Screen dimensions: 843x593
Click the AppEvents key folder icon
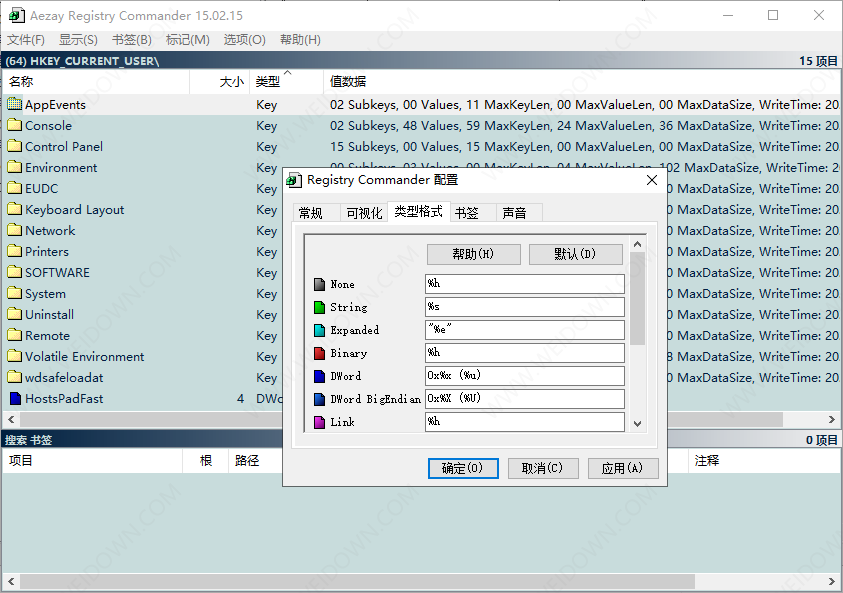(15, 104)
